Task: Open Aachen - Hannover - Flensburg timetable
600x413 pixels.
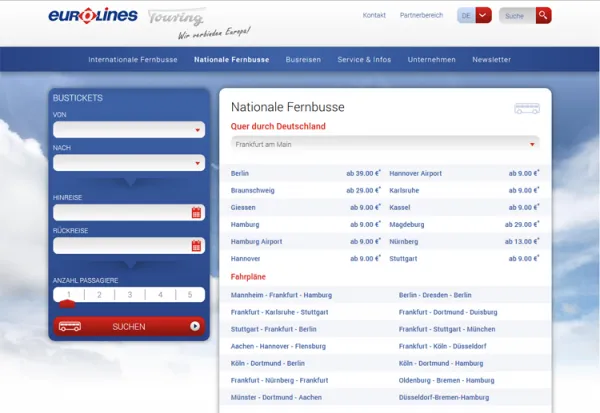Action: 278,346
